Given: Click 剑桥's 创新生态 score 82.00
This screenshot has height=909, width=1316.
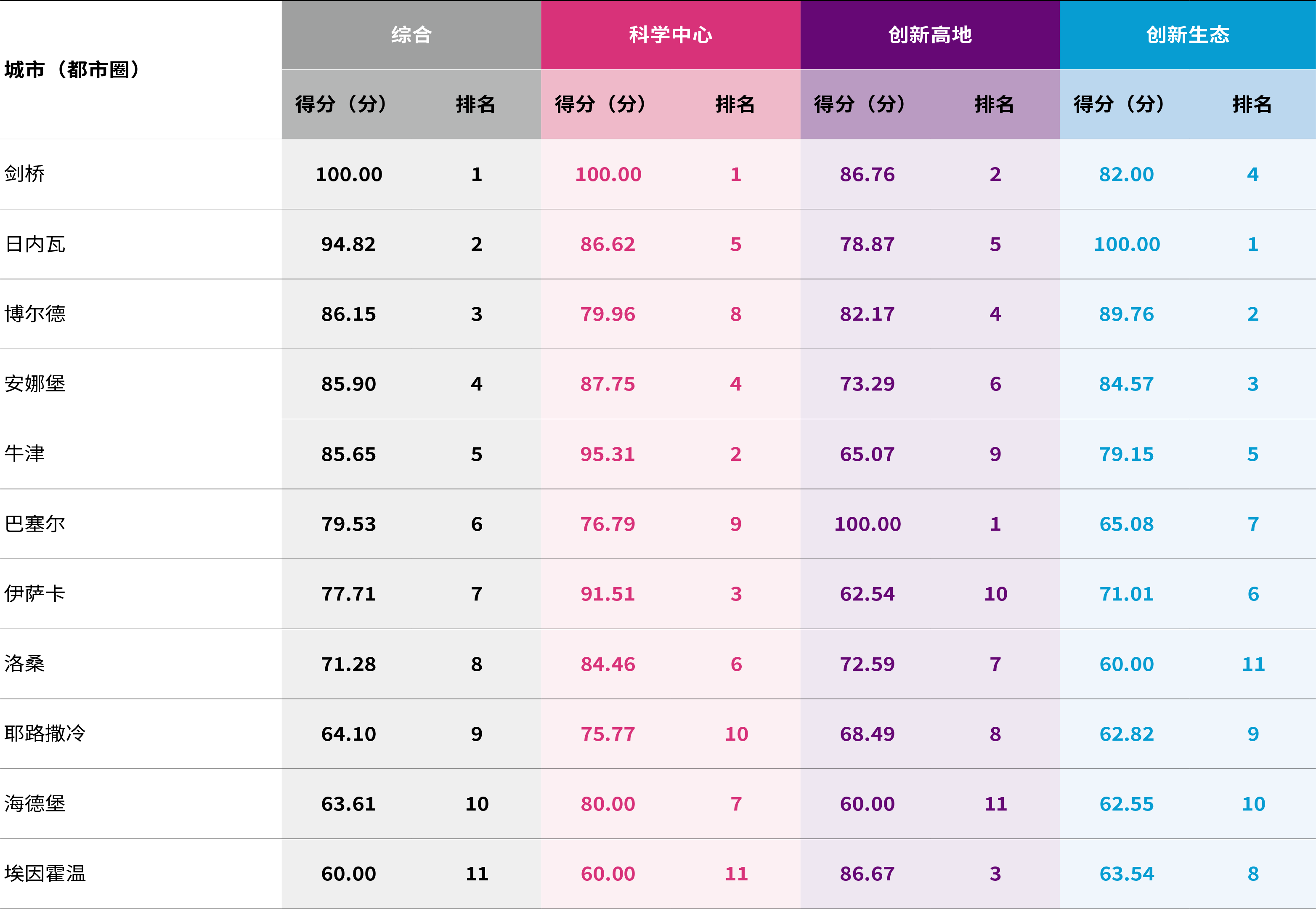Looking at the screenshot, I should pos(1126,174).
